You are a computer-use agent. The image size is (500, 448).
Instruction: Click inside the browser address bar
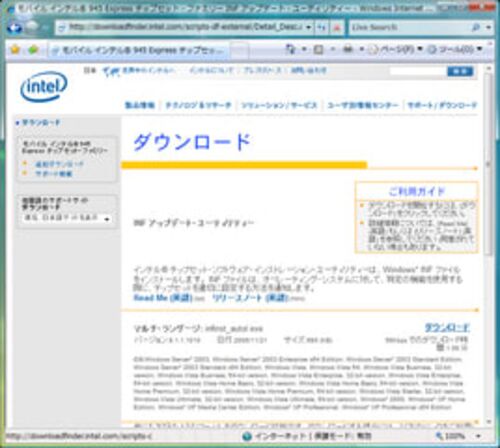click(185, 28)
